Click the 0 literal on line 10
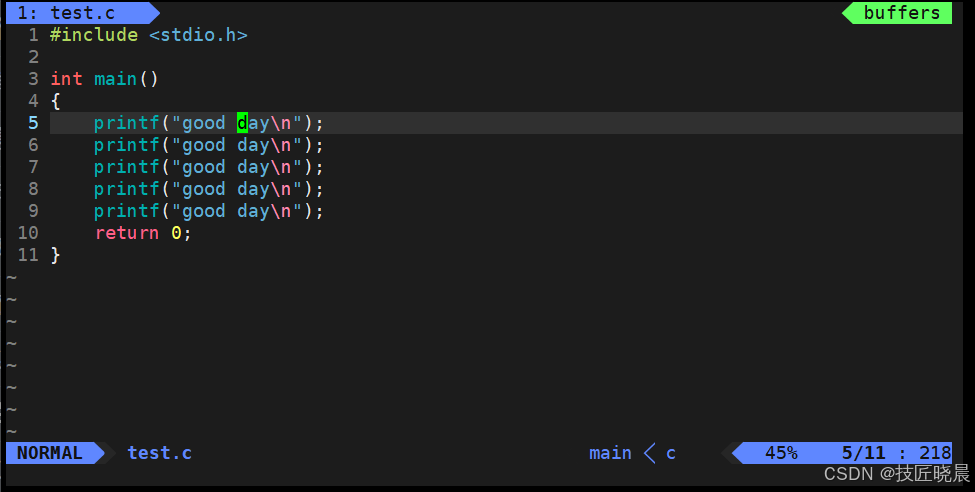 177,233
